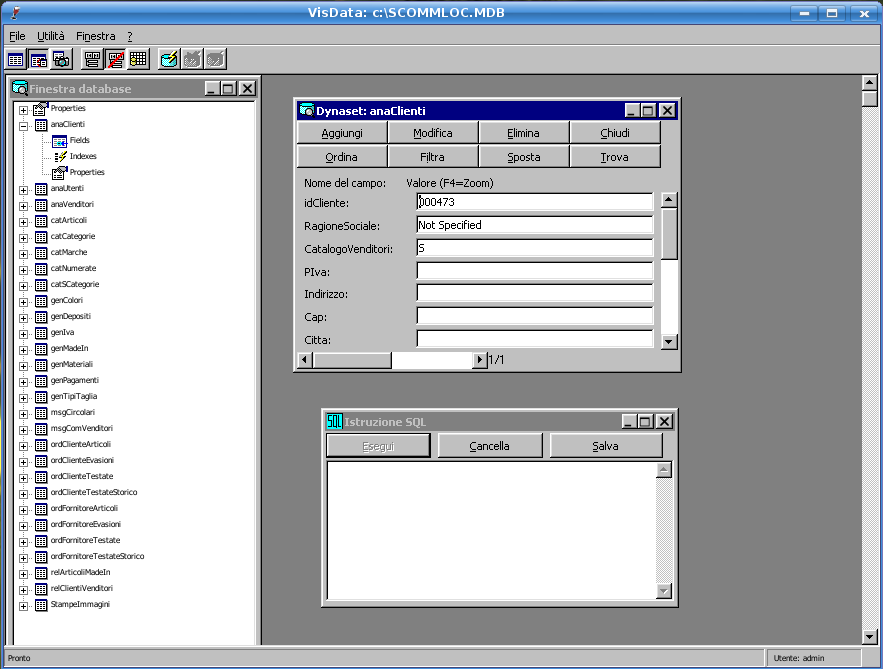Click the Fields icon under anaClienti
This screenshot has height=669, width=883.
[x=59, y=141]
